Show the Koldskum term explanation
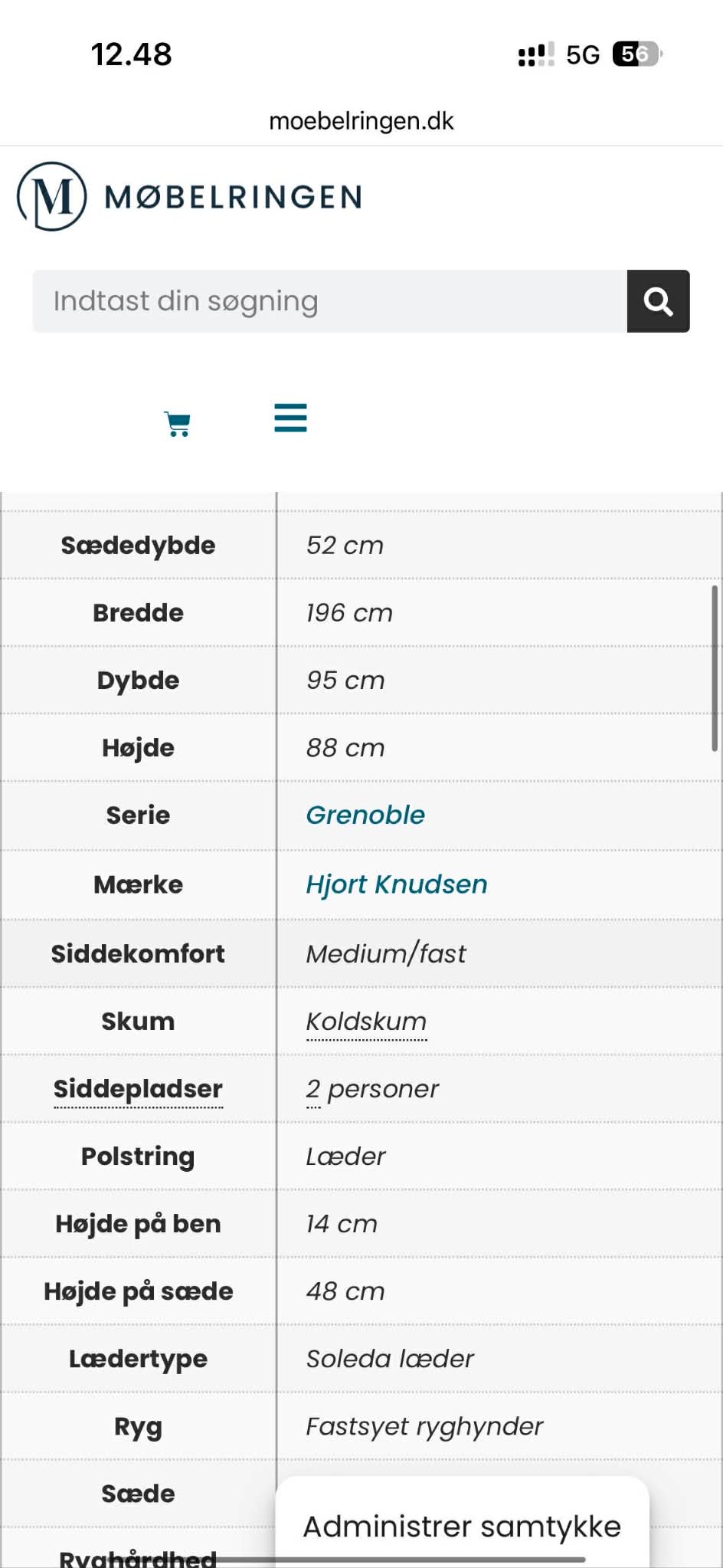This screenshot has height=1568, width=723. point(365,1021)
